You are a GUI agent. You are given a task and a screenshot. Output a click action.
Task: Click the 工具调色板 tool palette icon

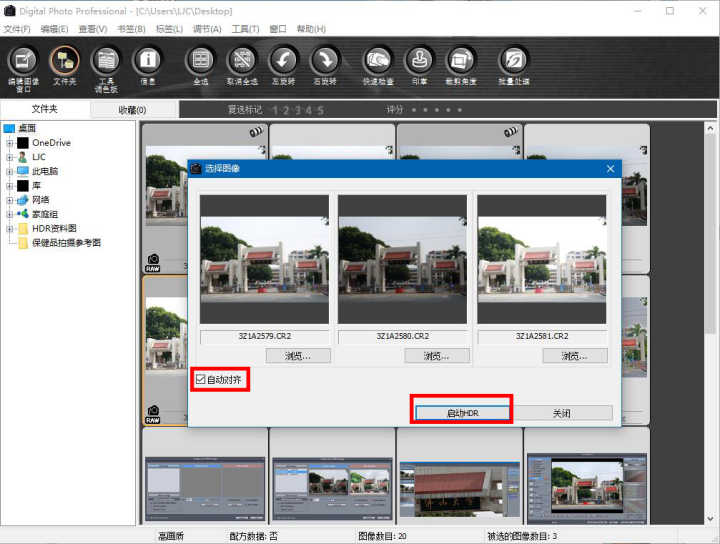(105, 62)
